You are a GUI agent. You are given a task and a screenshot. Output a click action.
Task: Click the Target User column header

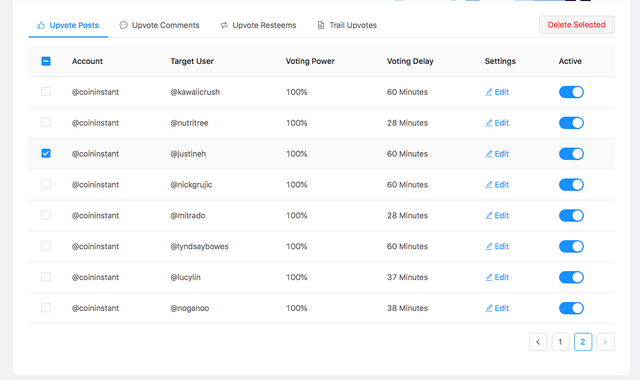pos(192,61)
